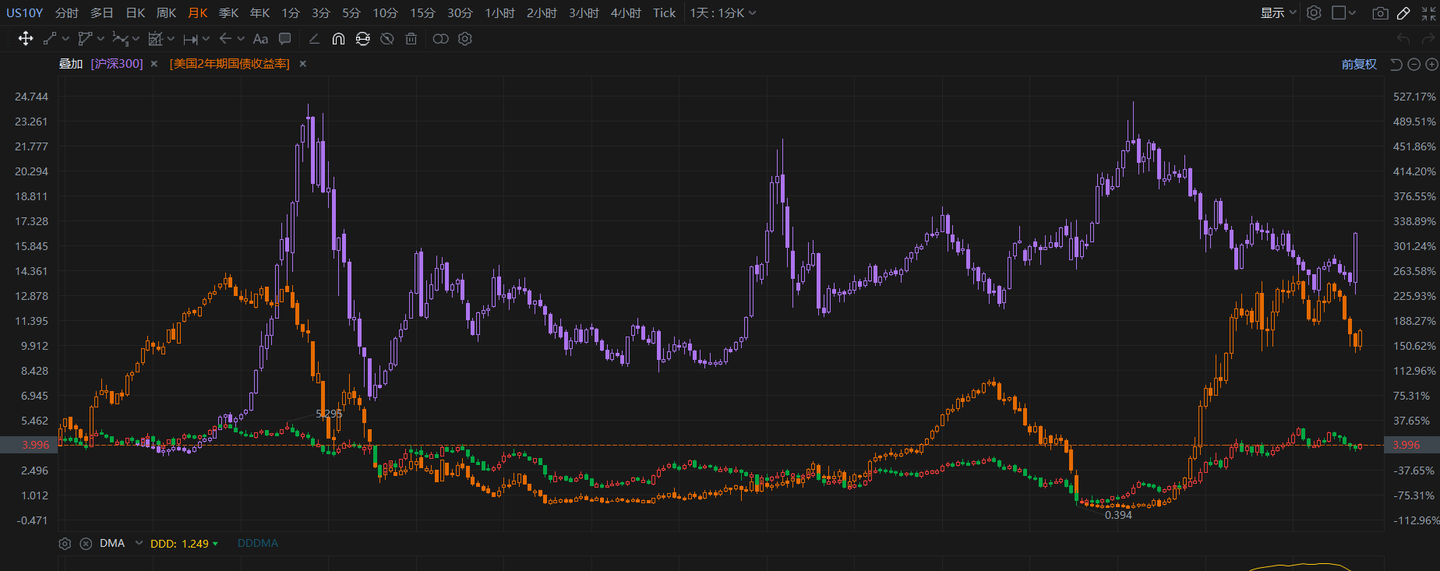Open the 1天:1分K dropdown

click(723, 13)
